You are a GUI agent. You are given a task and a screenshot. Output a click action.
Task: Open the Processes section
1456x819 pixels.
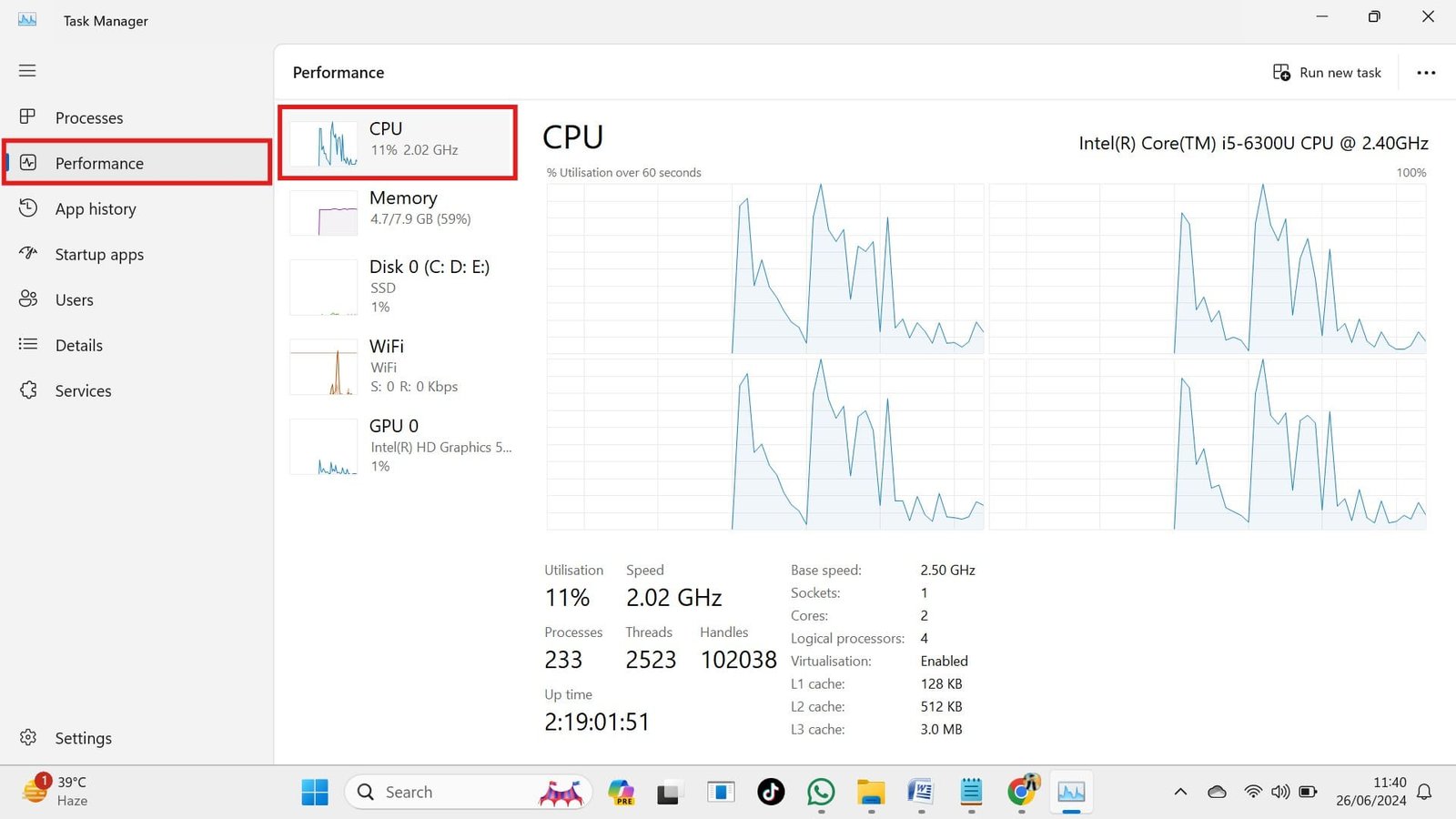pyautogui.click(x=89, y=117)
